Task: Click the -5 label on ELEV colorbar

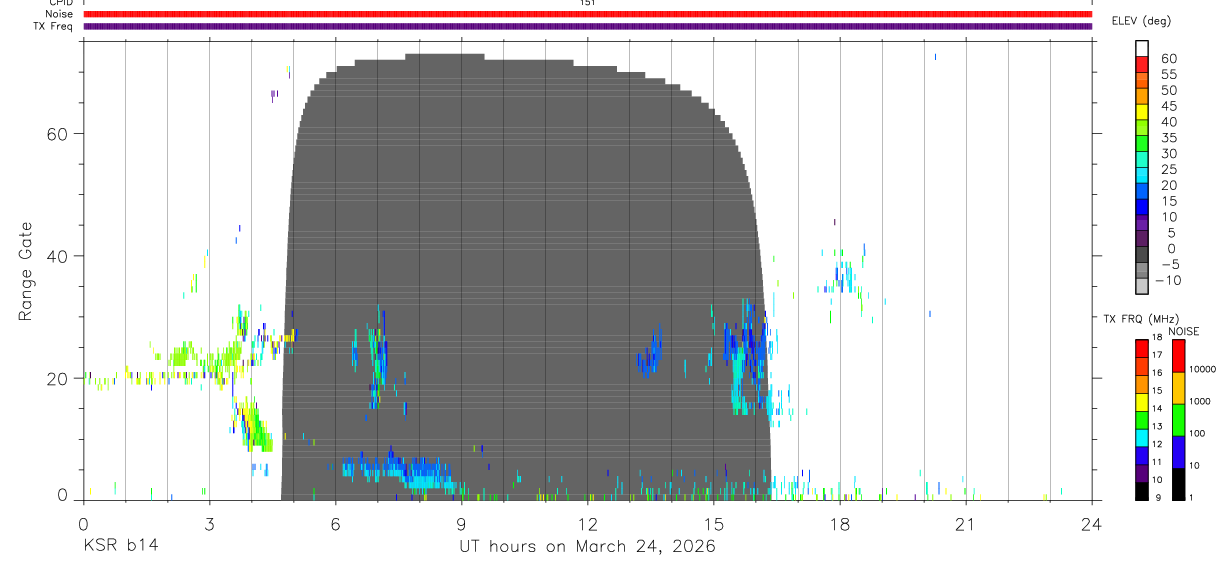Action: (1169, 264)
